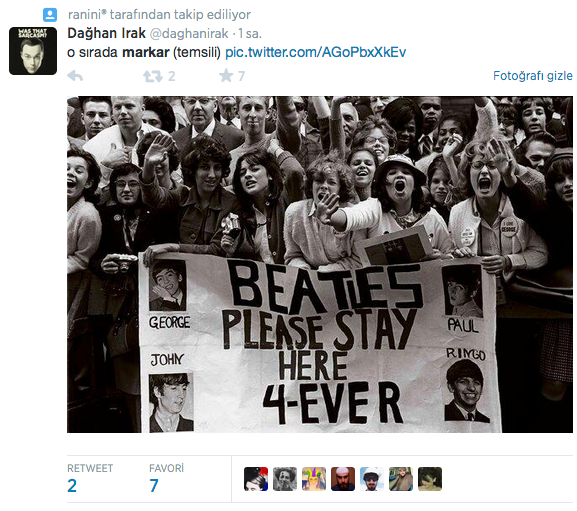Open third favoriter colorful mask avatar
This screenshot has width=577, height=511.
coord(314,479)
